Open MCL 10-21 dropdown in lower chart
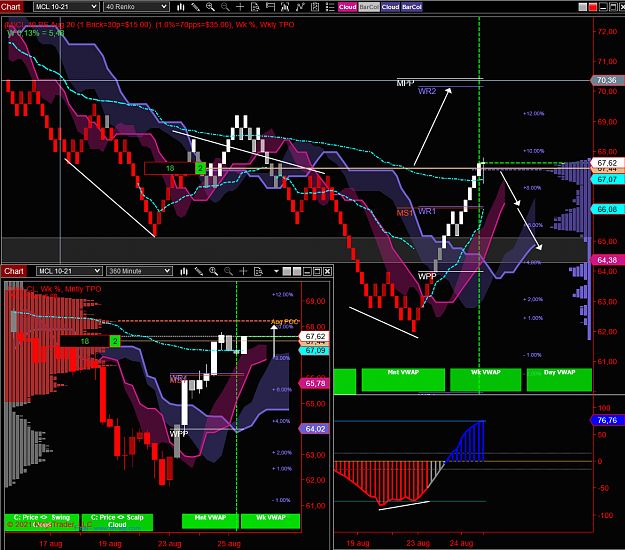 (69, 271)
